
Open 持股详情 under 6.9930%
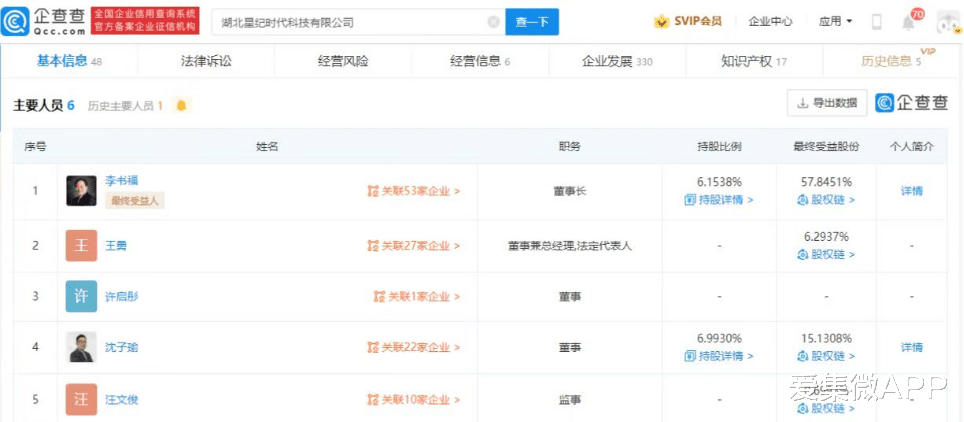(x=719, y=356)
